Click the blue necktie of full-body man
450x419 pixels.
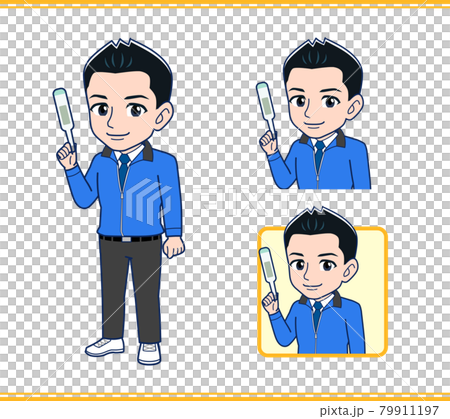[124, 168]
